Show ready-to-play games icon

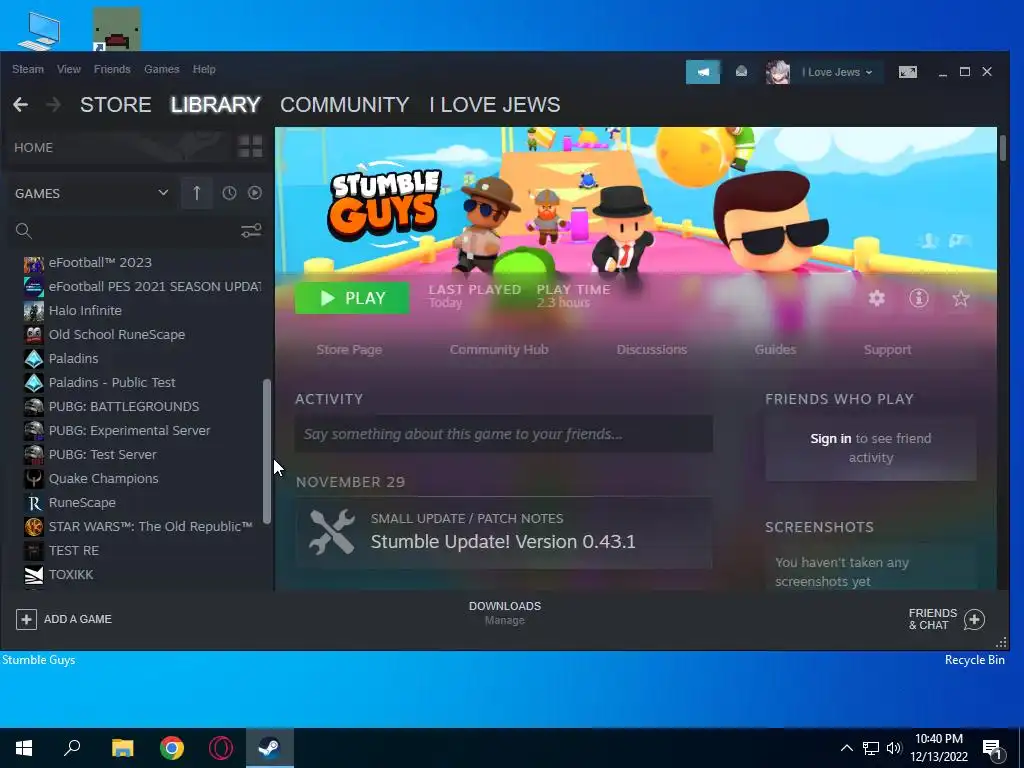coord(255,193)
